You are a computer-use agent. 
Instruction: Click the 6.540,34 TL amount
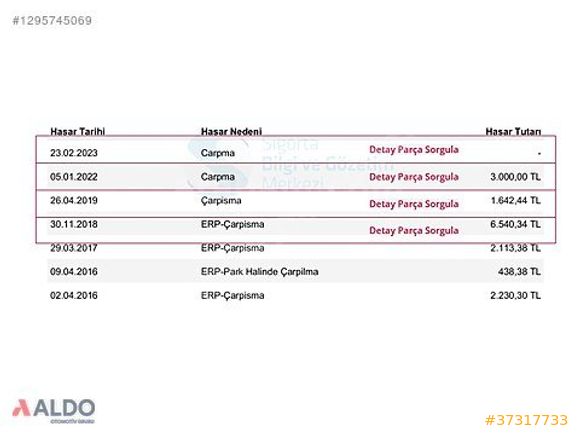click(515, 224)
